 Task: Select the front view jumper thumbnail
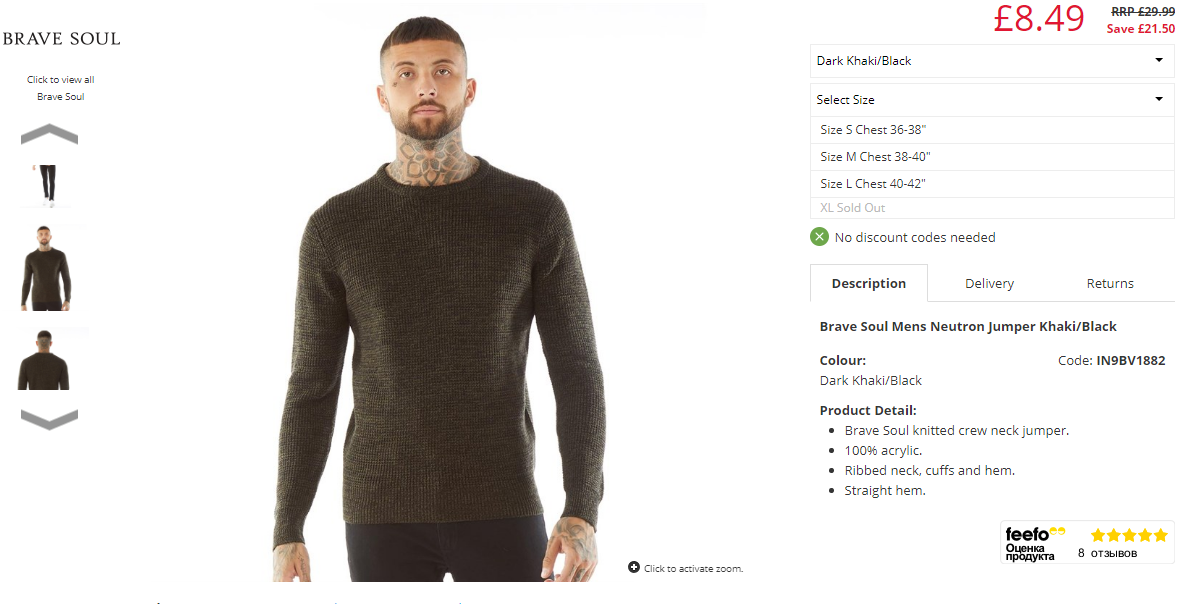(x=48, y=267)
